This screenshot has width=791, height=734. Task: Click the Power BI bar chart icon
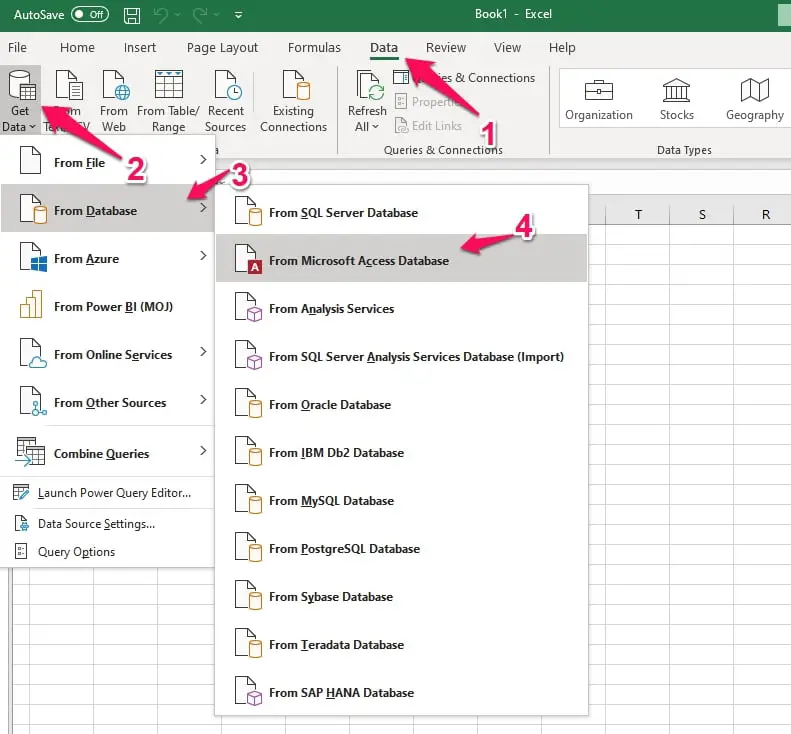tap(31, 304)
